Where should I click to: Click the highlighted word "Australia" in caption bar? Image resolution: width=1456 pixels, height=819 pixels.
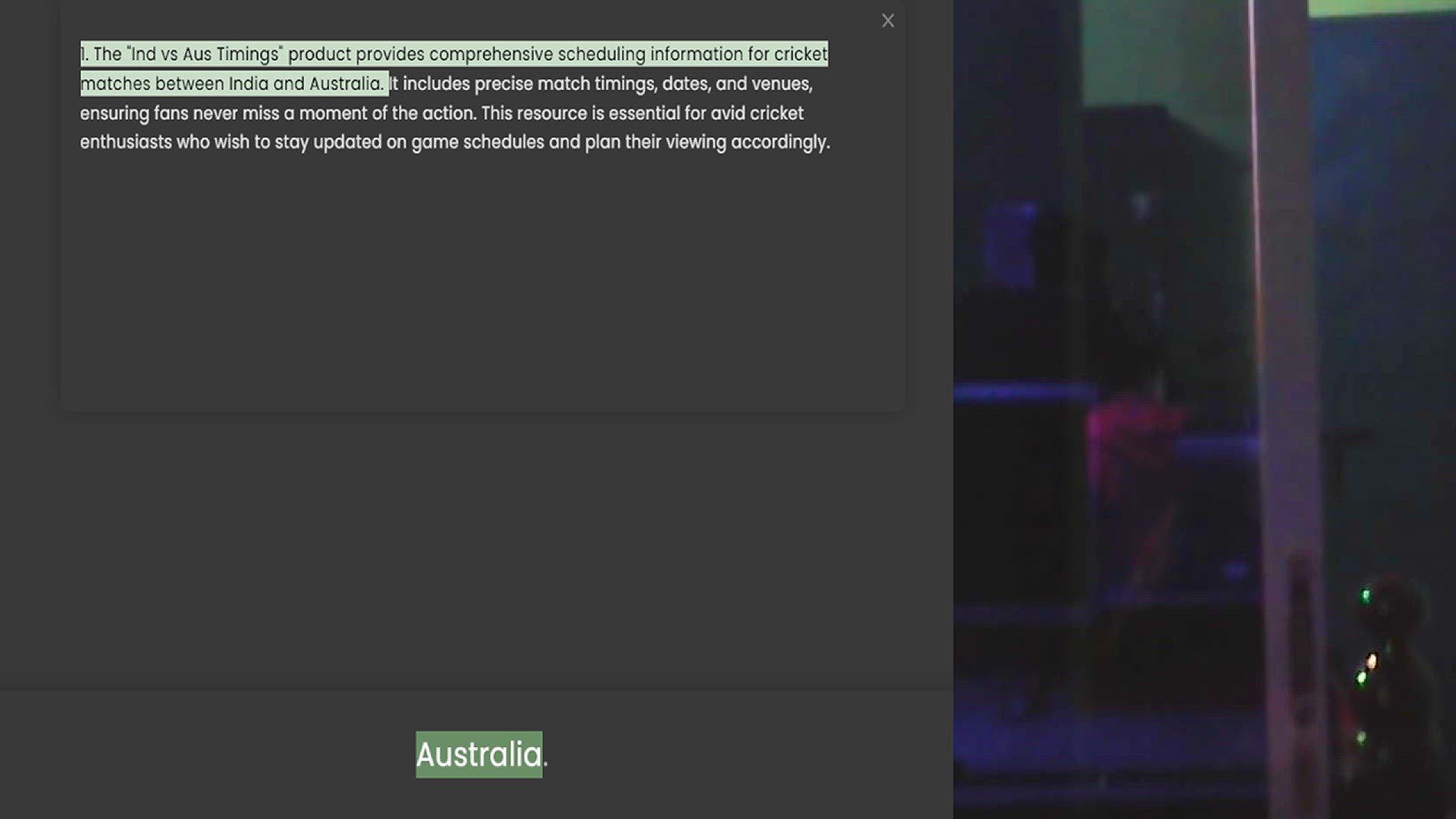479,755
